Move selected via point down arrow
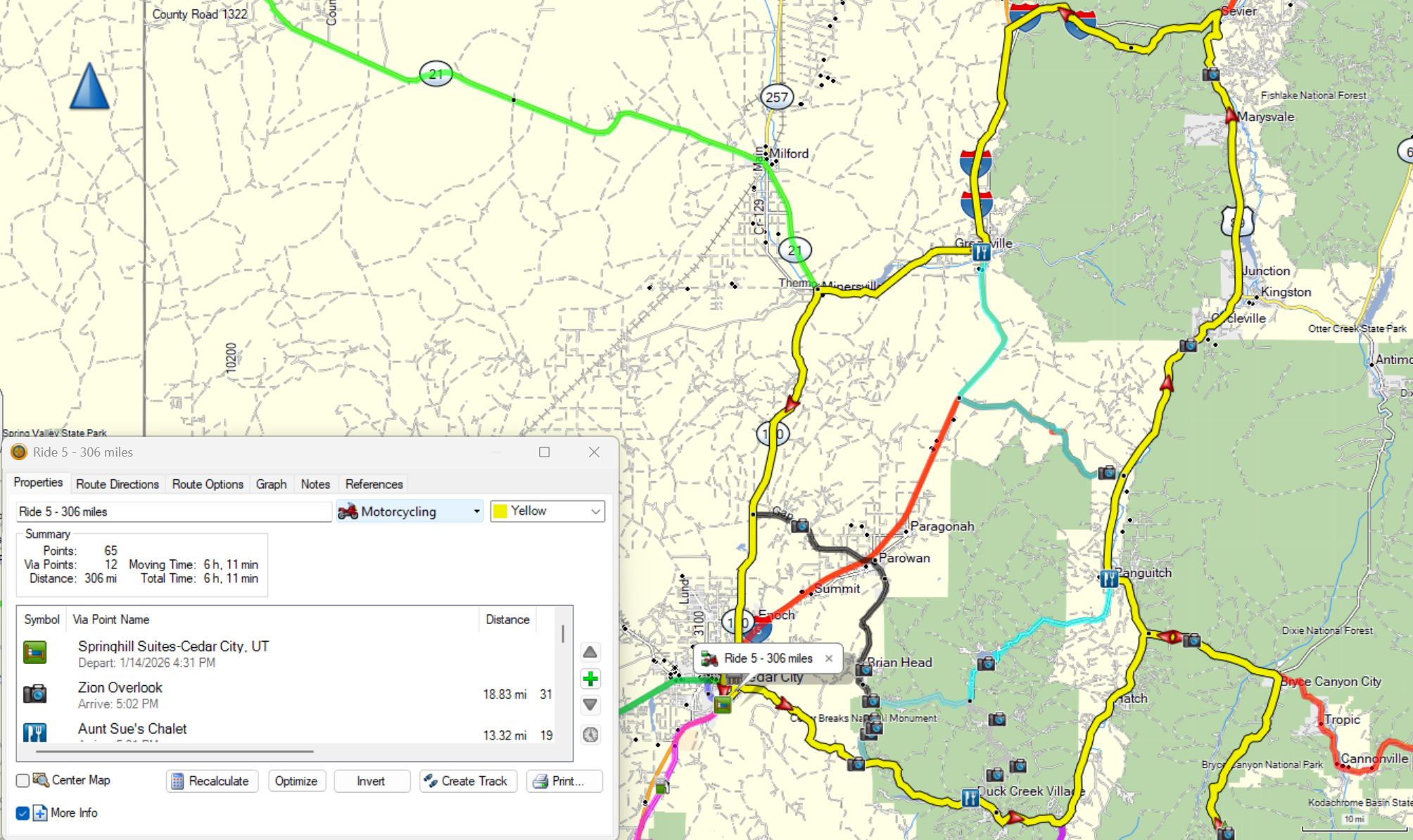The height and width of the screenshot is (840, 1413). [x=590, y=705]
